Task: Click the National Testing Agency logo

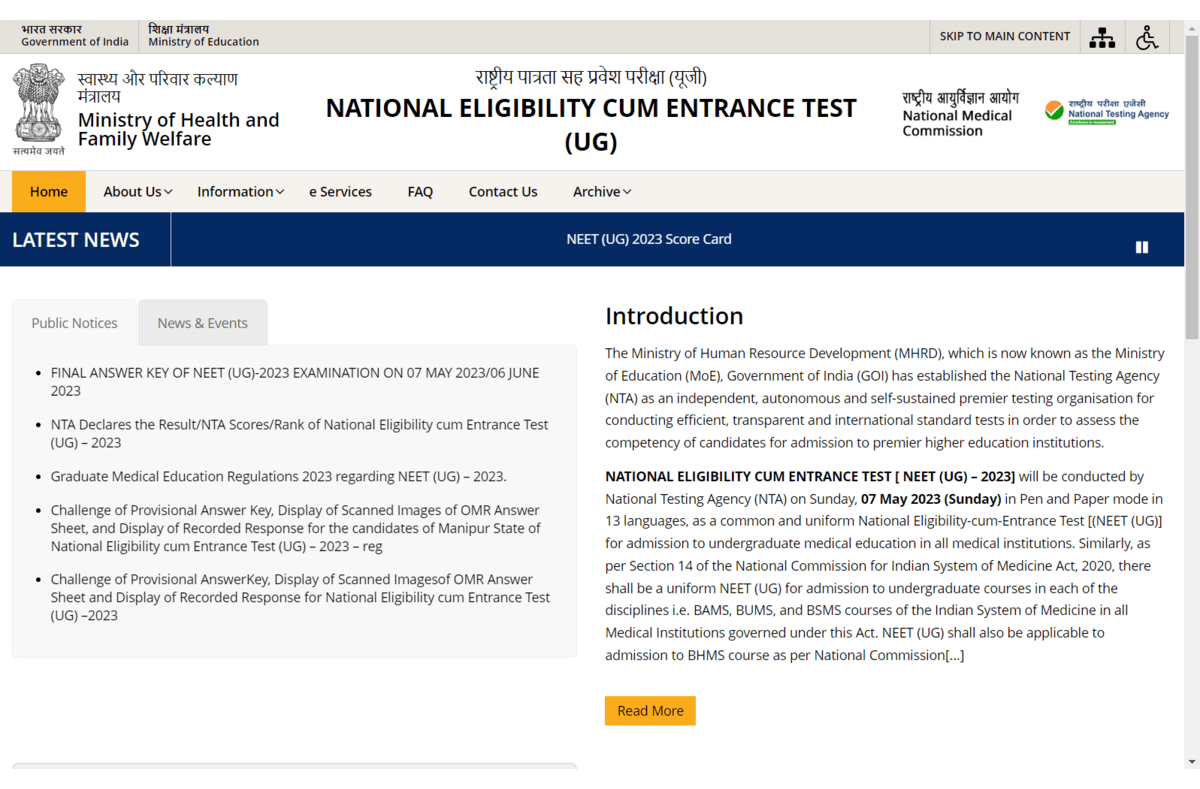Action: [x=1107, y=111]
